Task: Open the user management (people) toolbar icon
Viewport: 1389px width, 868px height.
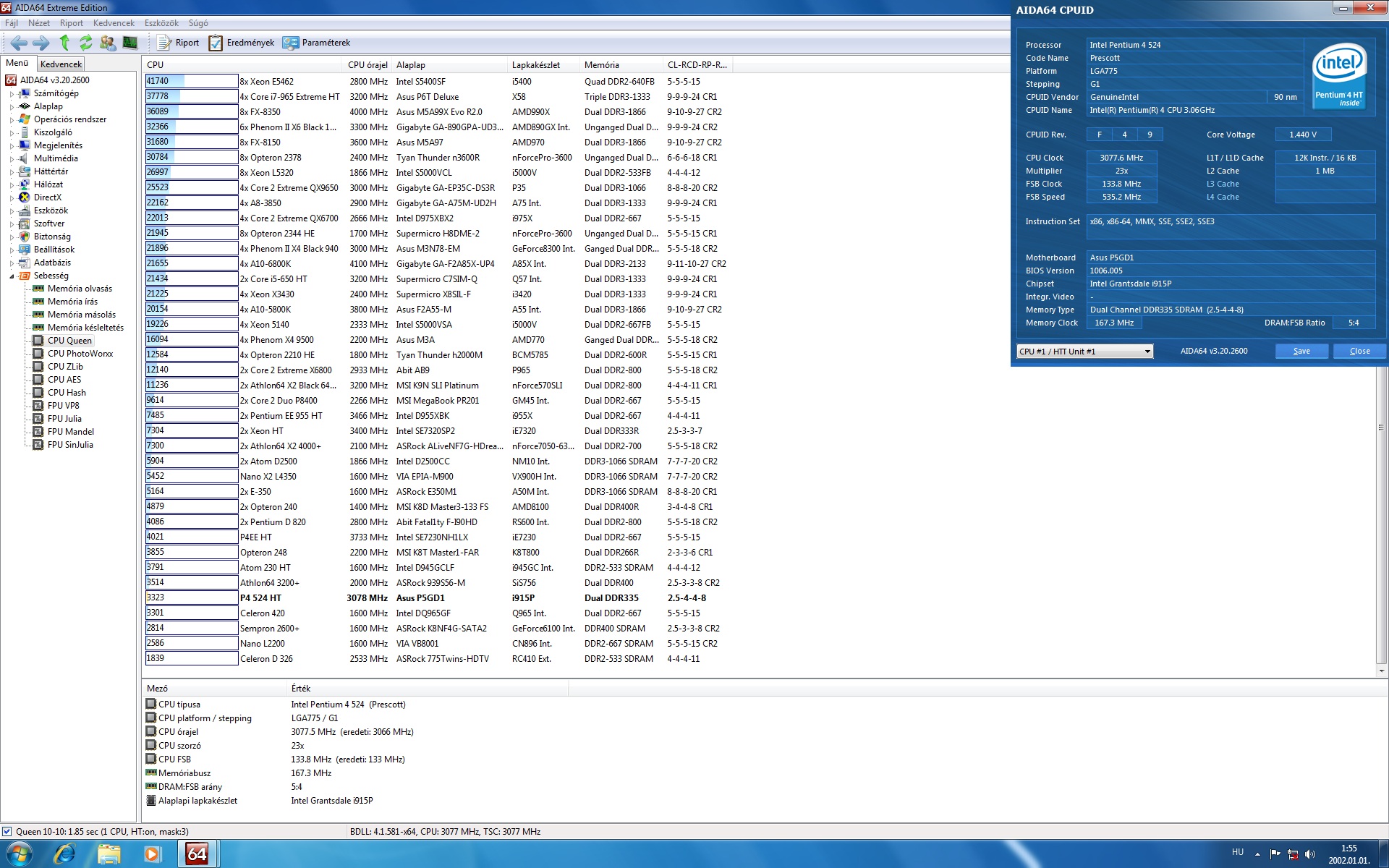Action: (x=108, y=43)
